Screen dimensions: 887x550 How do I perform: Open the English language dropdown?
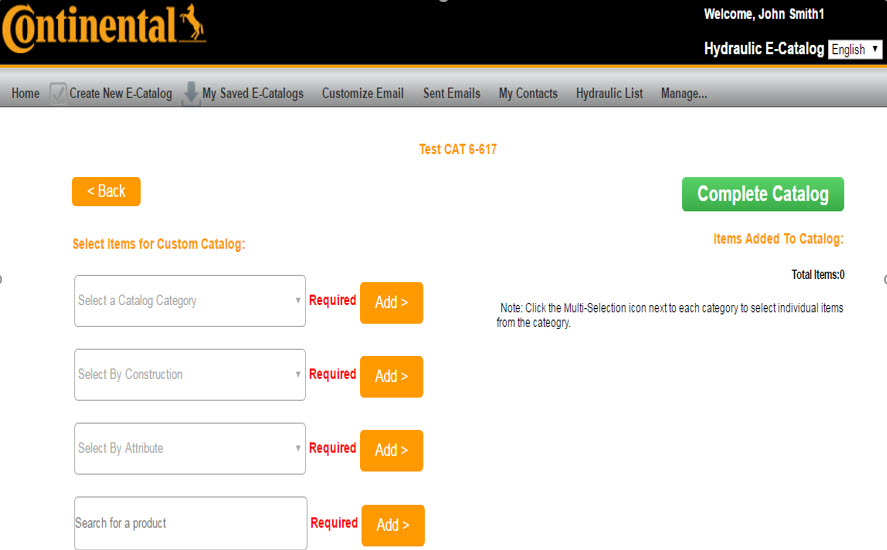point(855,49)
